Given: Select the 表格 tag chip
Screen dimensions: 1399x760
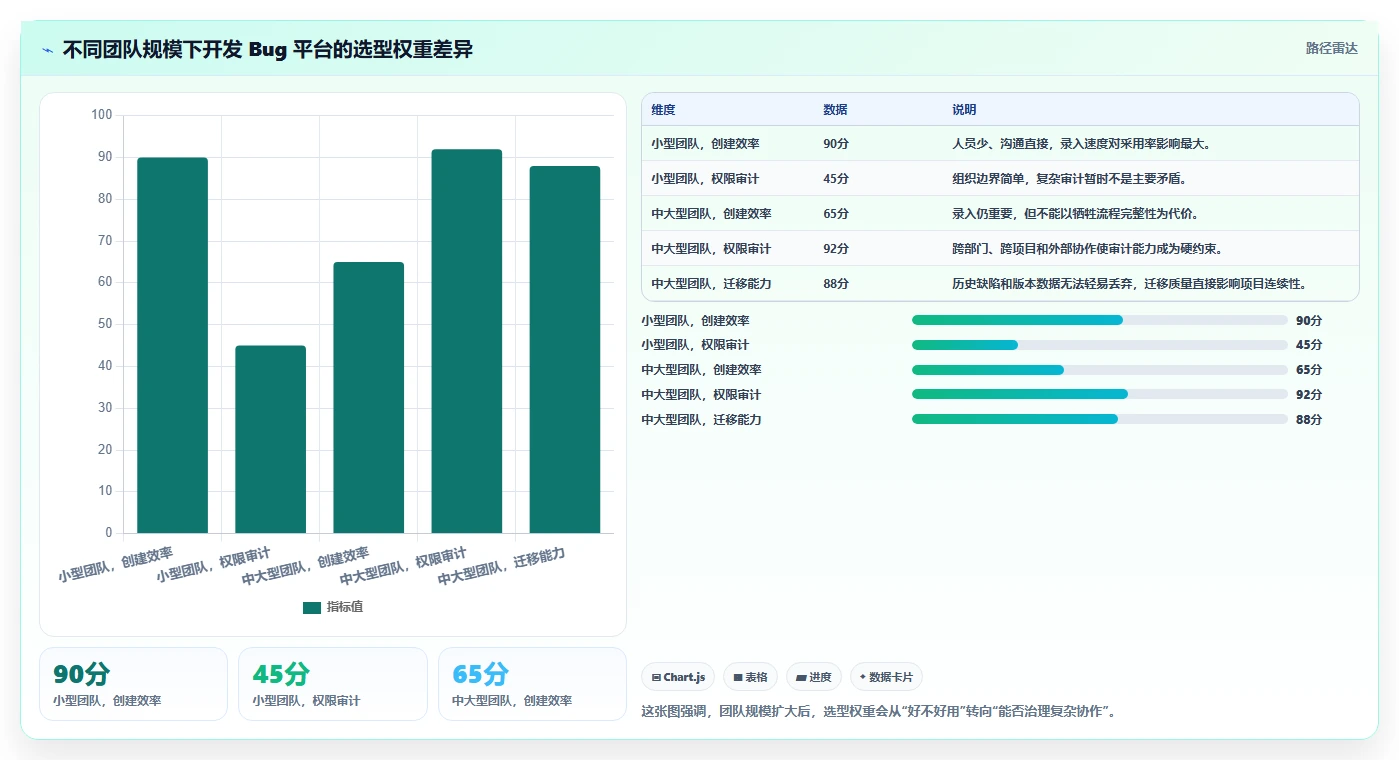Looking at the screenshot, I should [750, 677].
